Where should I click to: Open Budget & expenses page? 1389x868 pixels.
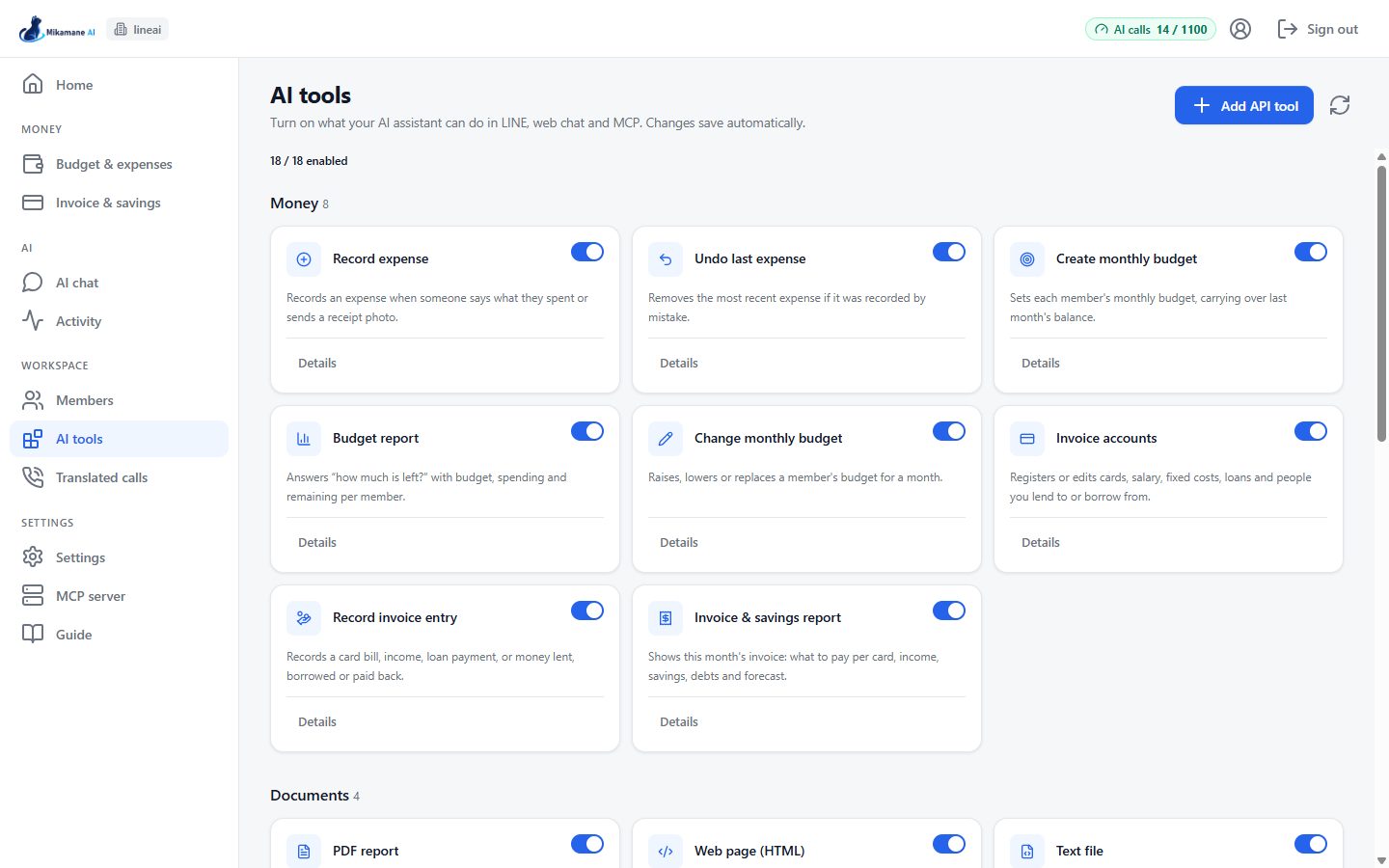[119, 164]
